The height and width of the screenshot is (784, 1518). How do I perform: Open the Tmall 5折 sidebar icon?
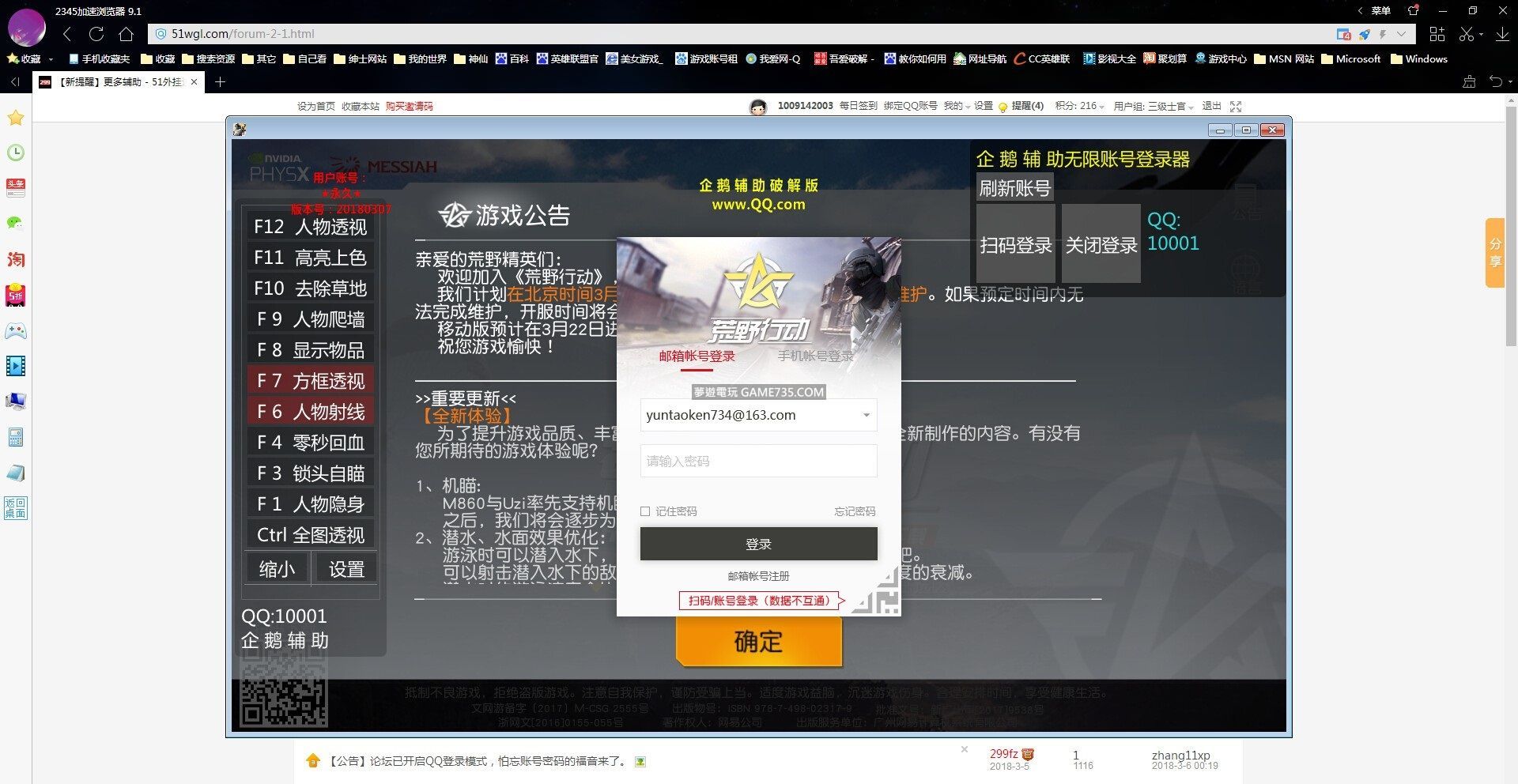click(16, 295)
